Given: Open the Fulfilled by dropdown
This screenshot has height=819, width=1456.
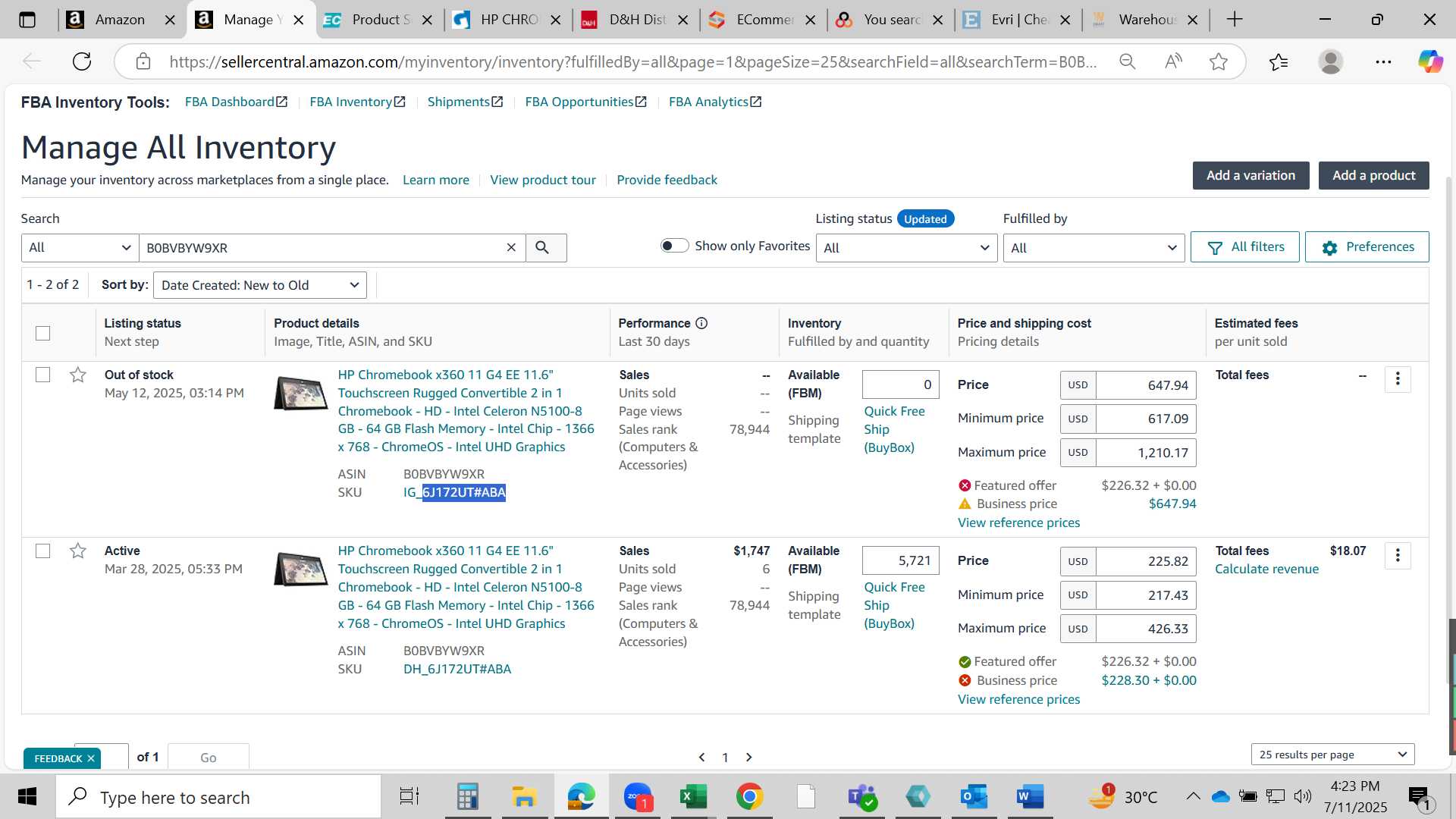Looking at the screenshot, I should (1094, 248).
